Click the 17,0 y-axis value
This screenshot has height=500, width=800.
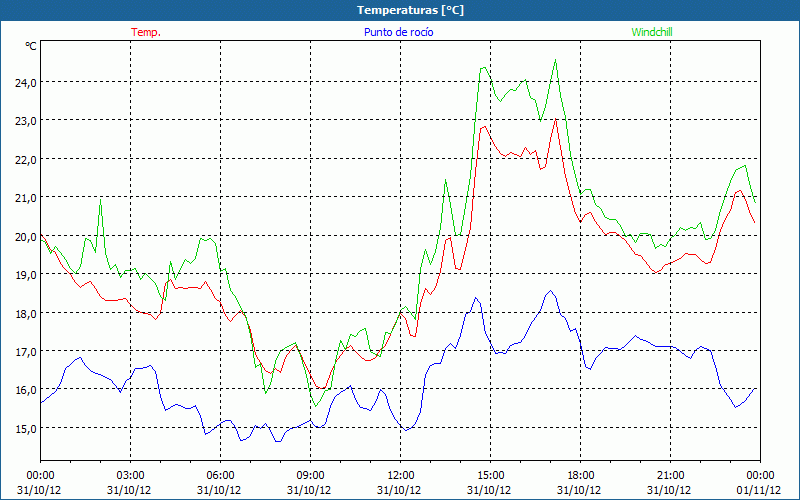click(x=25, y=352)
